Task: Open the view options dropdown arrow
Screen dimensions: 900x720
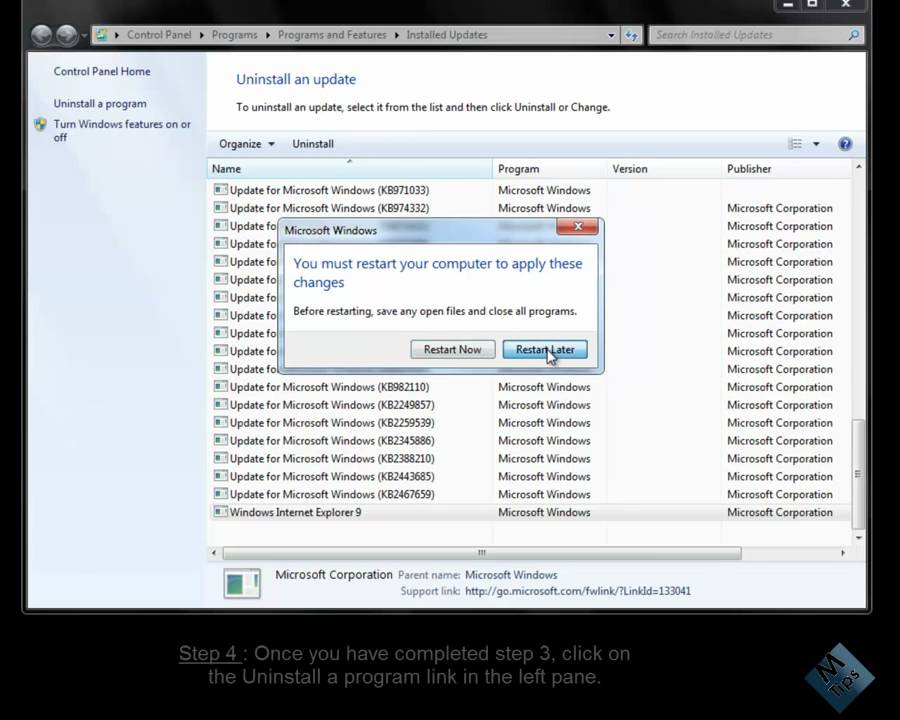Action: click(x=816, y=144)
